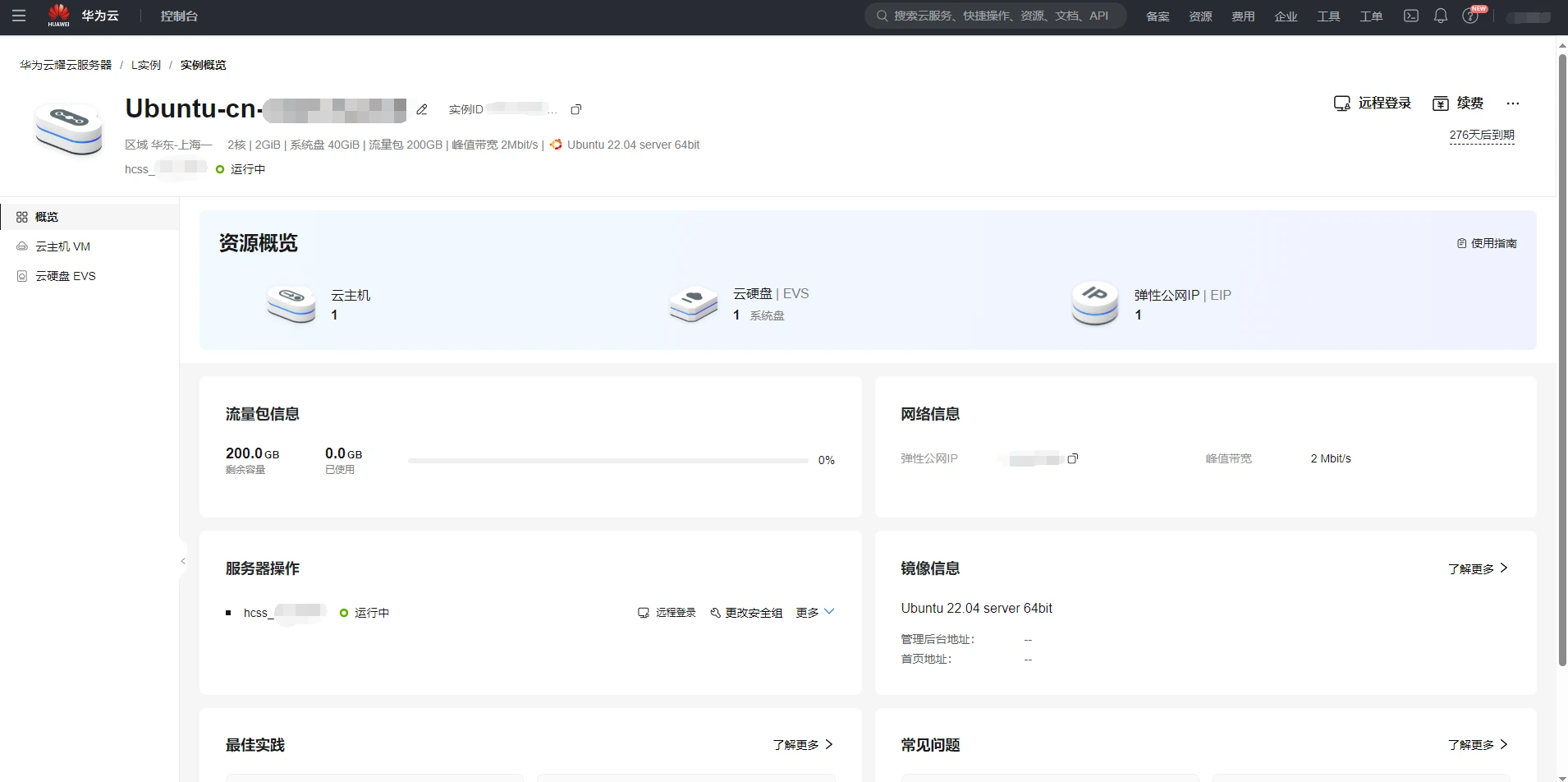Select 云主机 VM in the sidebar
The height and width of the screenshot is (782, 1568).
[62, 246]
